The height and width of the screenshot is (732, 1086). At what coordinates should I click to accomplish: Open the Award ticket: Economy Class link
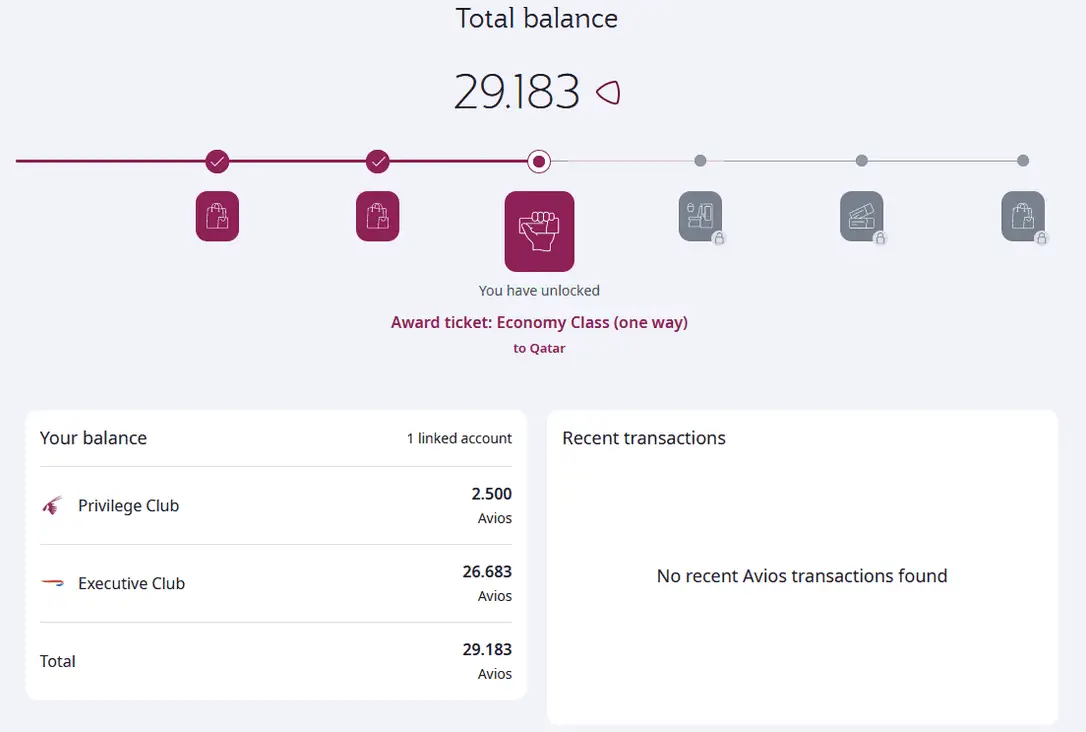[x=539, y=322]
